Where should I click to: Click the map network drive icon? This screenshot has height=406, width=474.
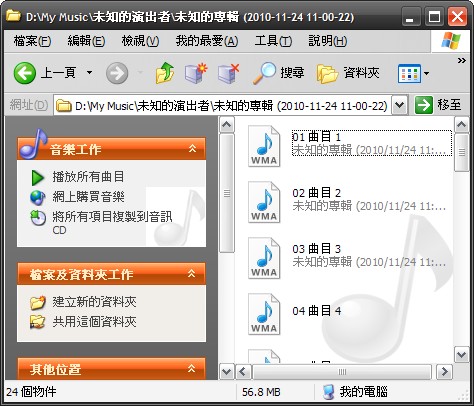(x=196, y=73)
